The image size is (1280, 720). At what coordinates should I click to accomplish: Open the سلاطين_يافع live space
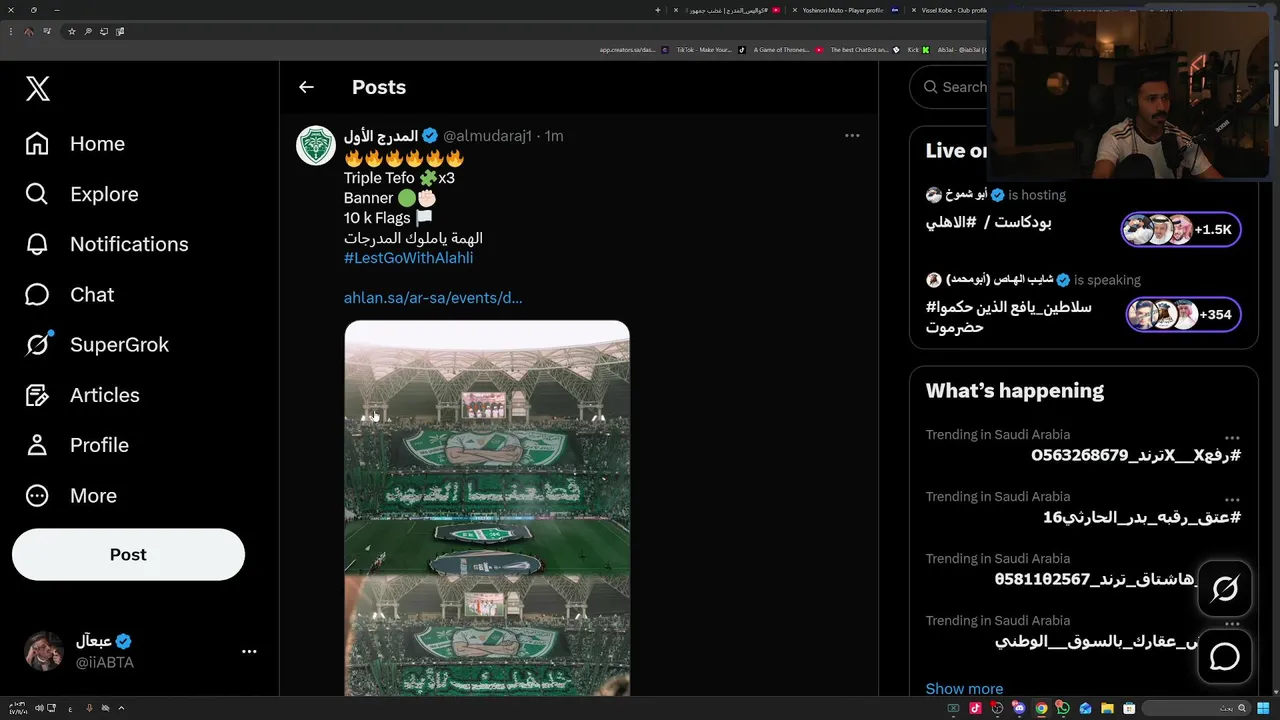click(1008, 317)
